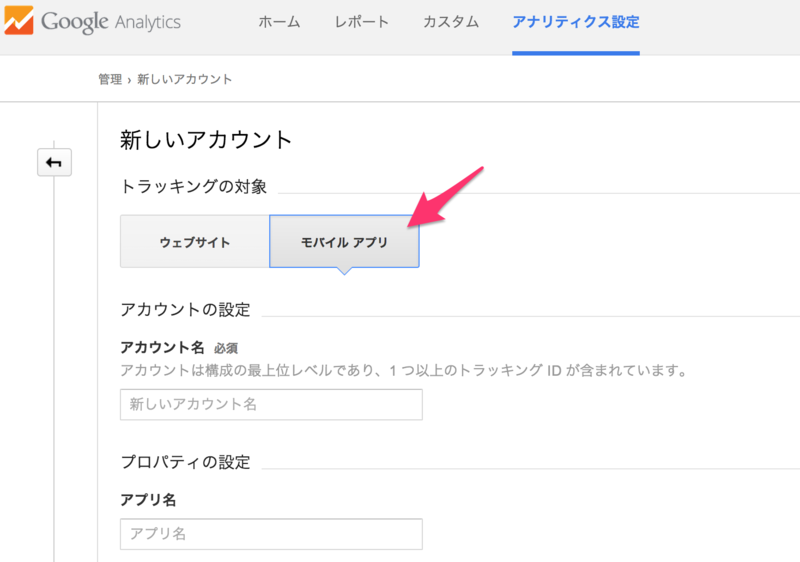Click the 必須 required marker beside アカウント名
The image size is (800, 562).
225,349
